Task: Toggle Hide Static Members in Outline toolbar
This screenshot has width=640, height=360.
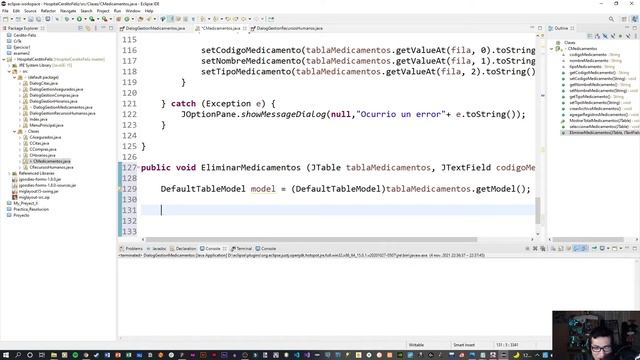Action: (613, 36)
